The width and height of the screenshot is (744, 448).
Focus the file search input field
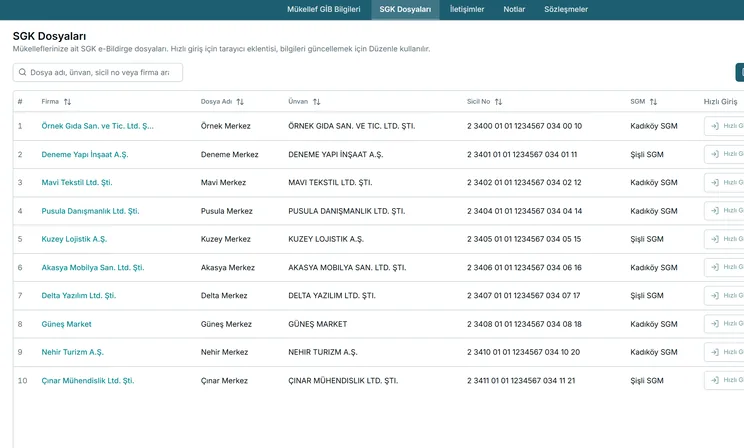coord(98,72)
